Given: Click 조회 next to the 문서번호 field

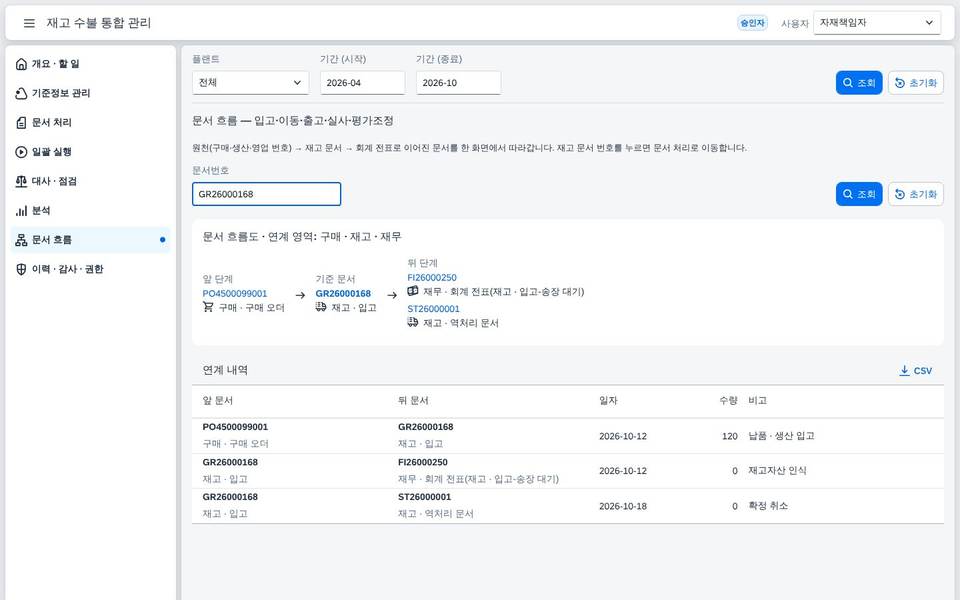Looking at the screenshot, I should 859,194.
